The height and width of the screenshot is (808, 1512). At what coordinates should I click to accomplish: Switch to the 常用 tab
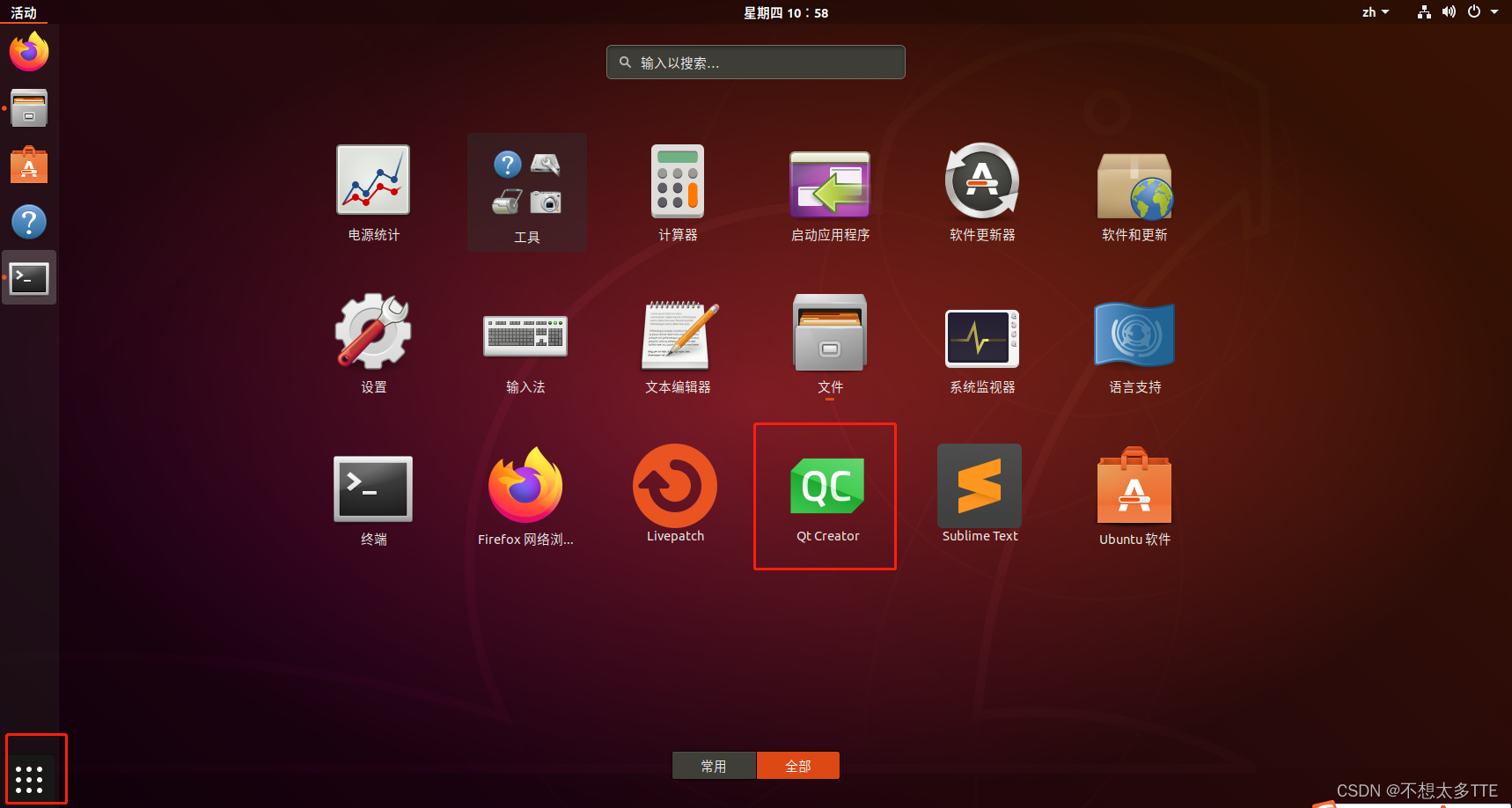[714, 765]
